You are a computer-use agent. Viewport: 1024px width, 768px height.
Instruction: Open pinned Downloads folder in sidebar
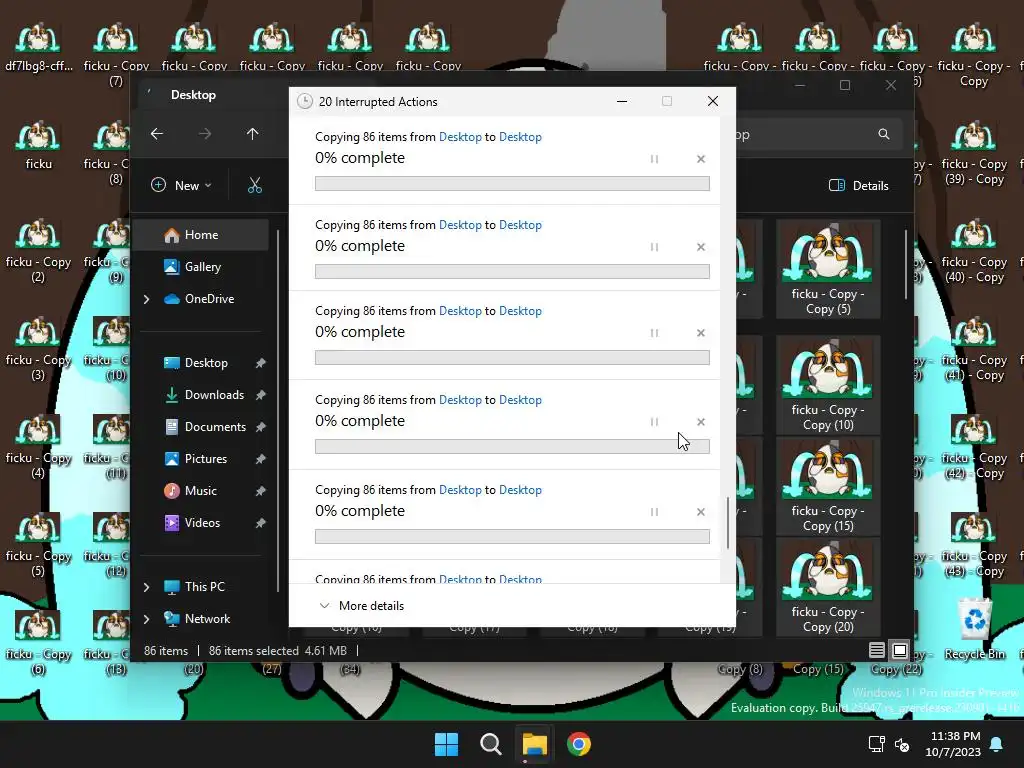coord(214,395)
